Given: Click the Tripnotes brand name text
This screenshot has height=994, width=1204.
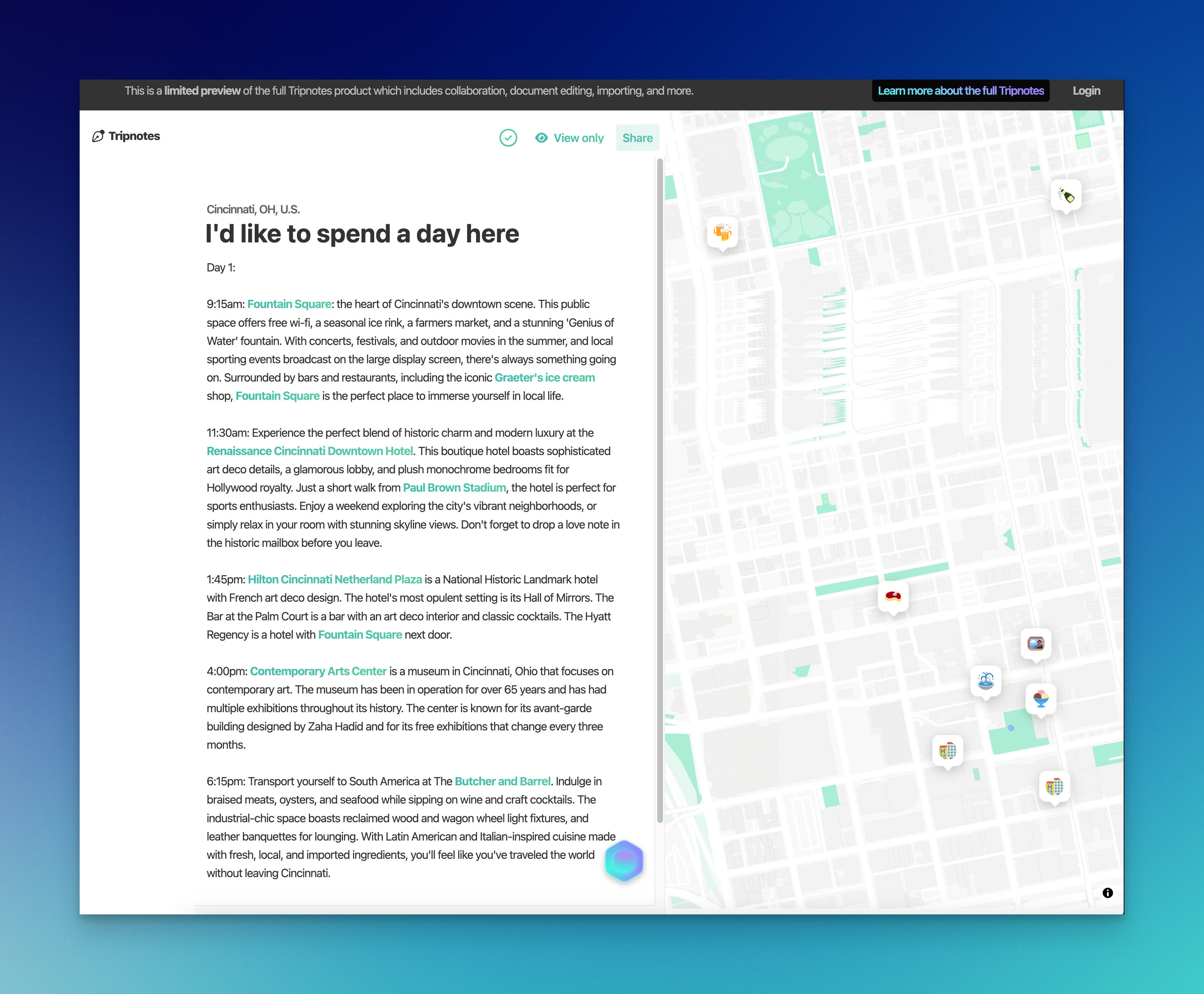Looking at the screenshot, I should 134,136.
